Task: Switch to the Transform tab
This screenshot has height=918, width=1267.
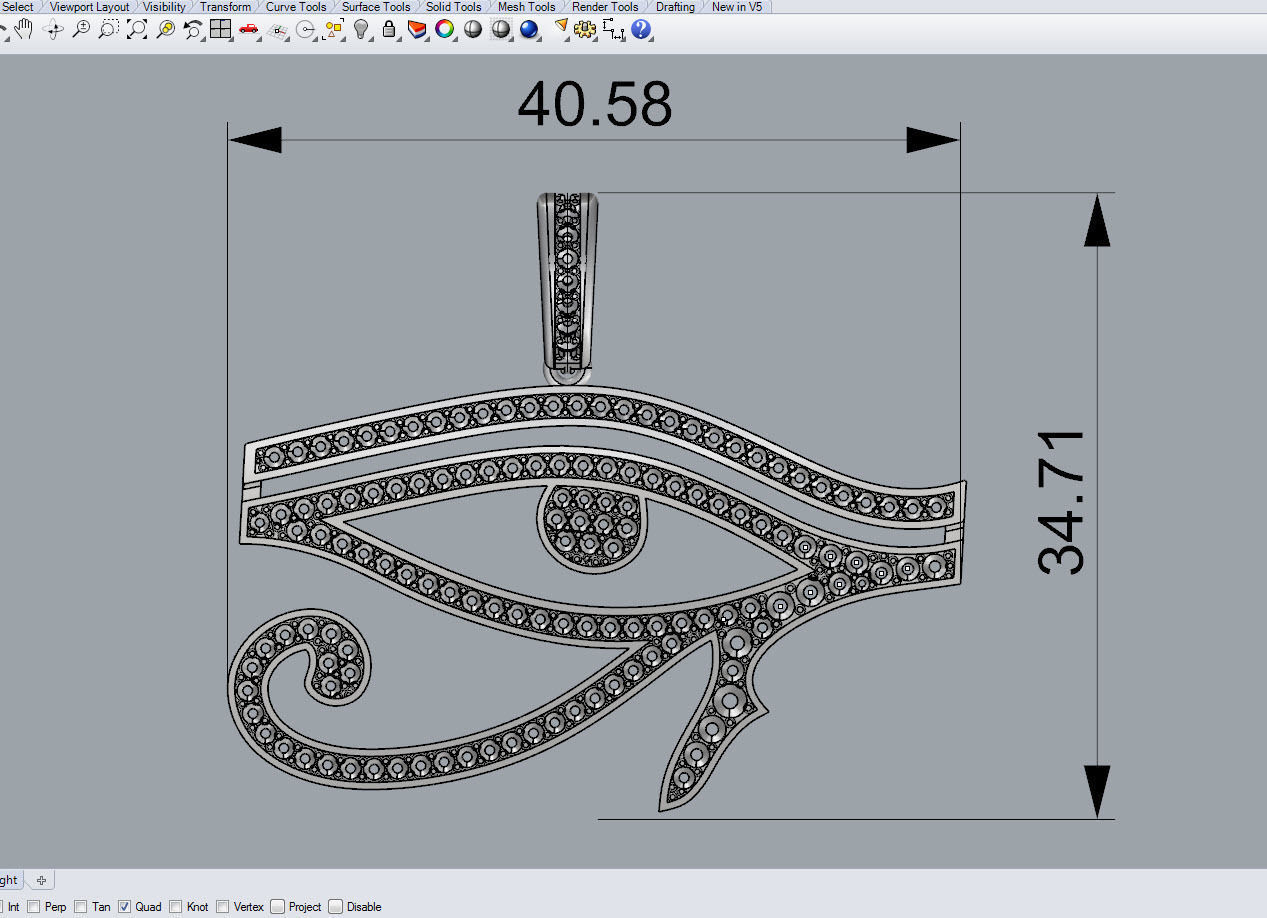Action: [225, 7]
